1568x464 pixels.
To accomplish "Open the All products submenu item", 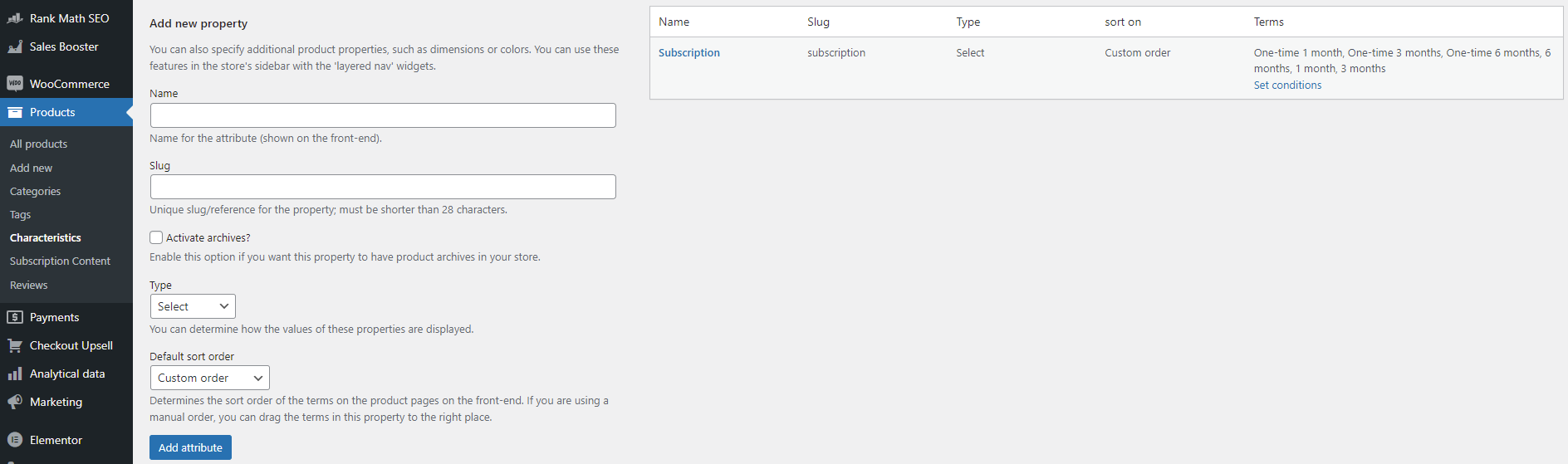I will point(38,144).
